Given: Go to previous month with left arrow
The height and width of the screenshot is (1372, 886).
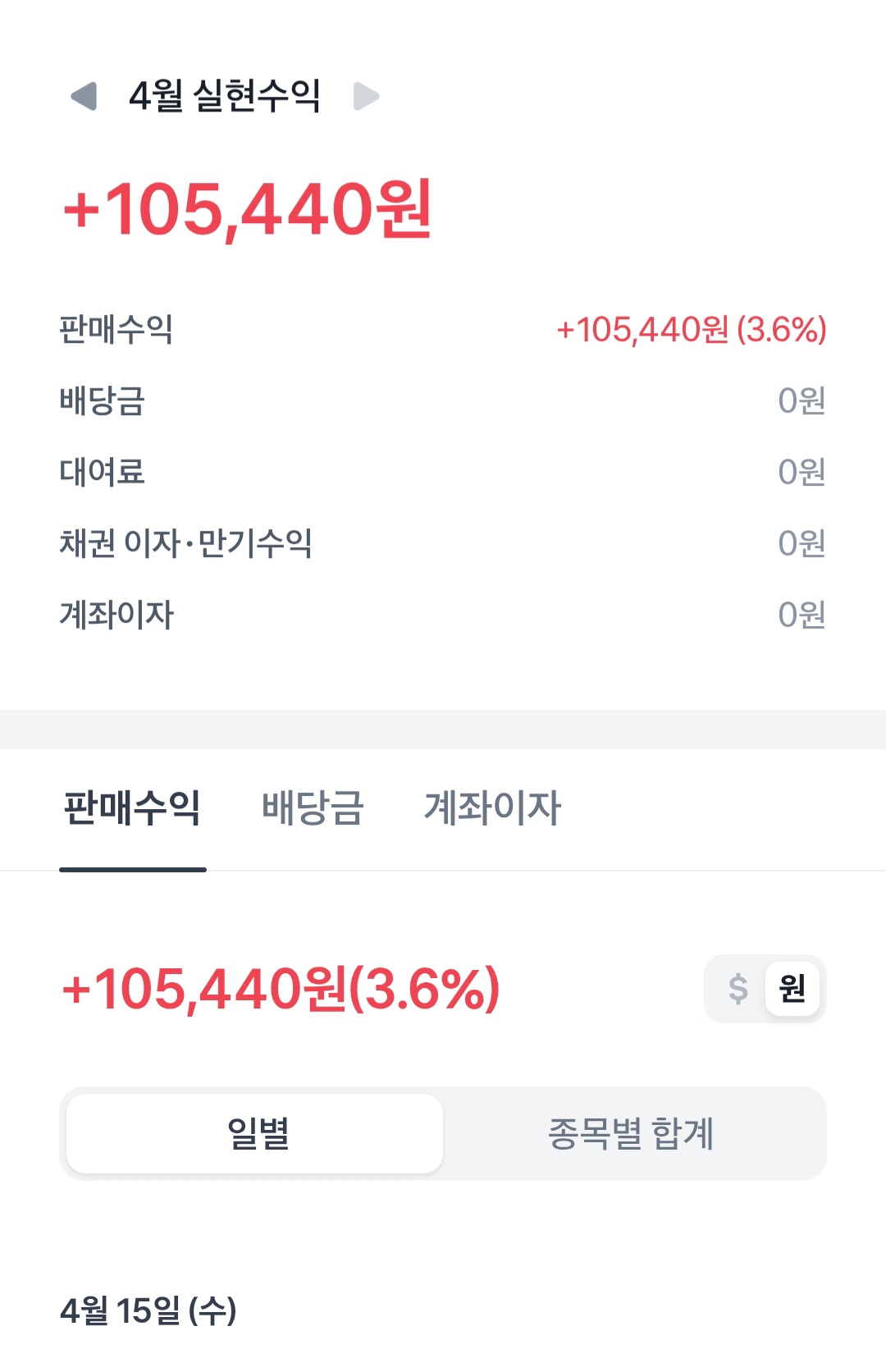Looking at the screenshot, I should point(84,96).
